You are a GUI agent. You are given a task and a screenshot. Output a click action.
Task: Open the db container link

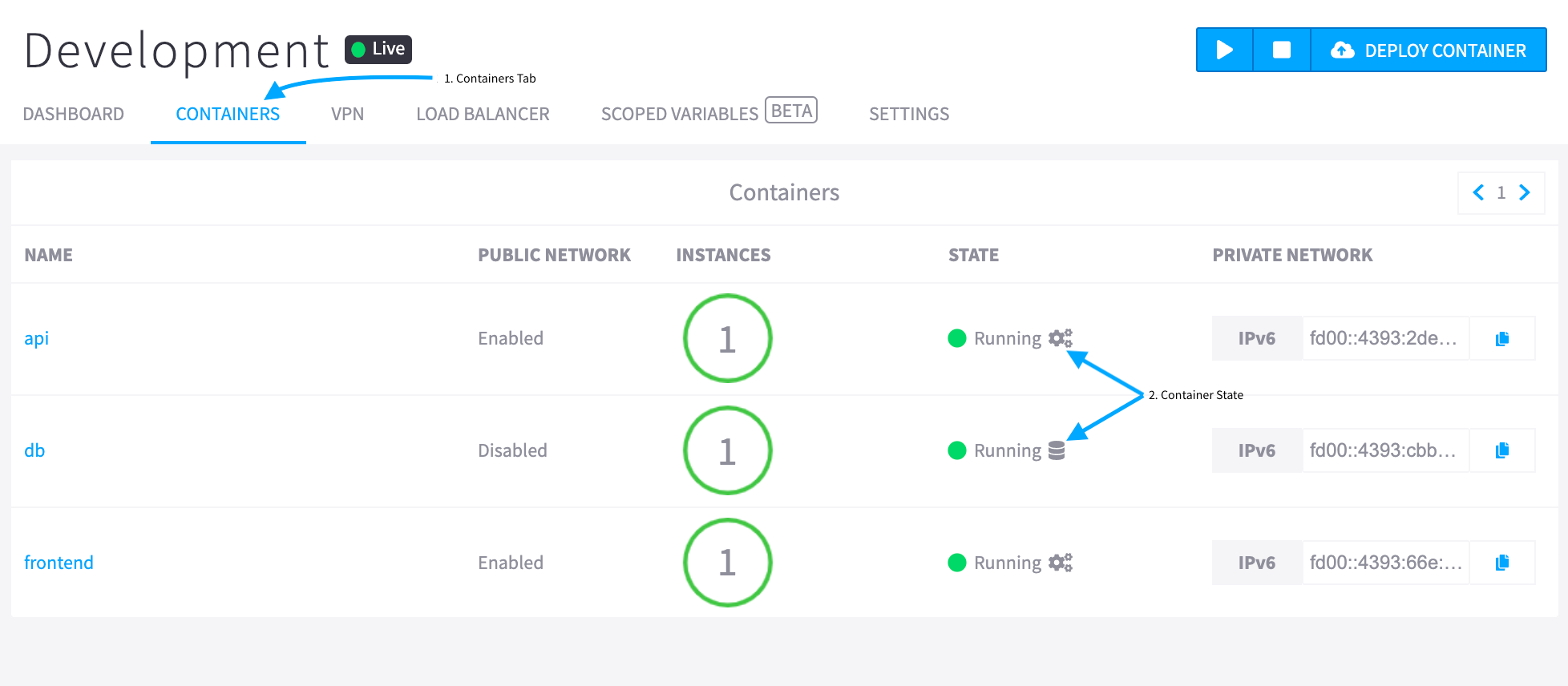point(34,450)
